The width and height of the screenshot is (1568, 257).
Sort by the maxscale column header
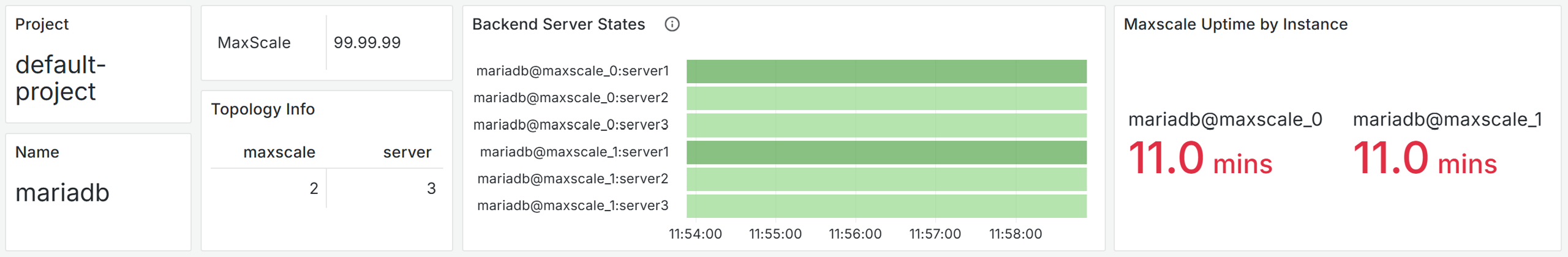point(279,152)
